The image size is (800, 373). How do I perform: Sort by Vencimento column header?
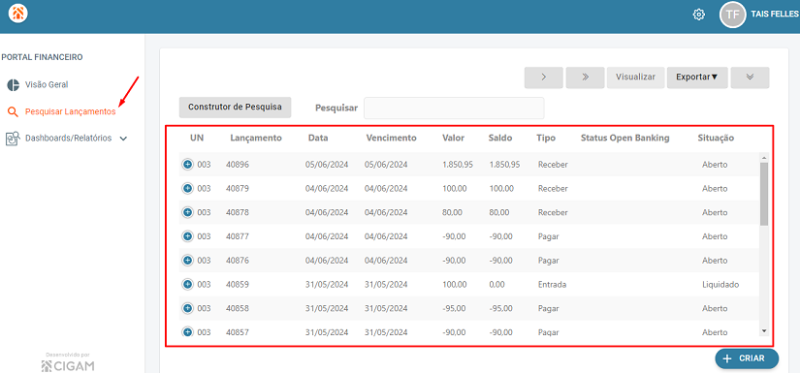pyautogui.click(x=391, y=138)
